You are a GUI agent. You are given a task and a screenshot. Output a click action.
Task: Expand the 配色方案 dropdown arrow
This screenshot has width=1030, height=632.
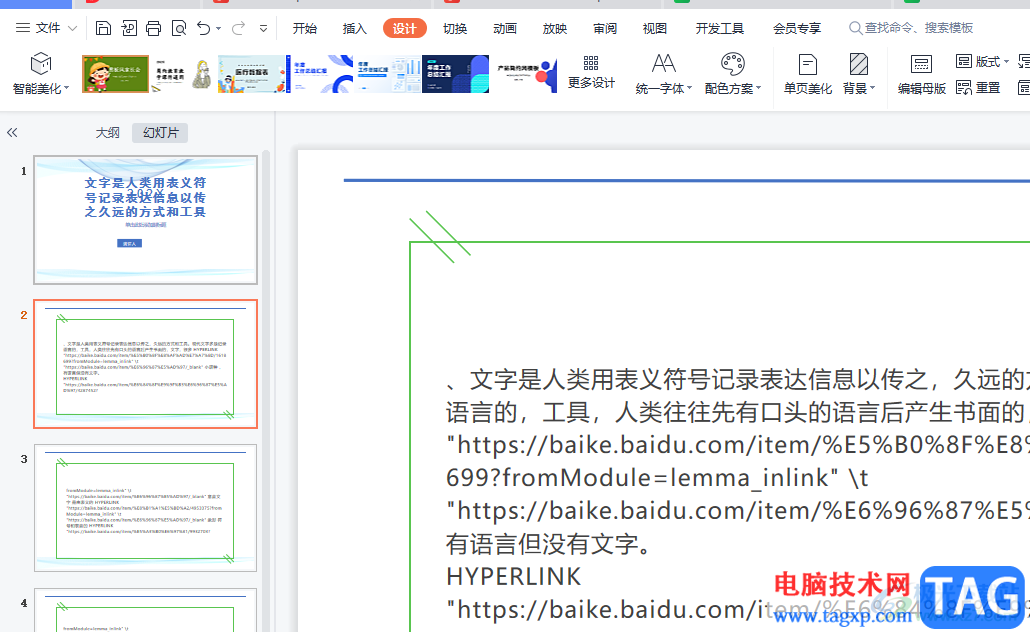click(759, 88)
